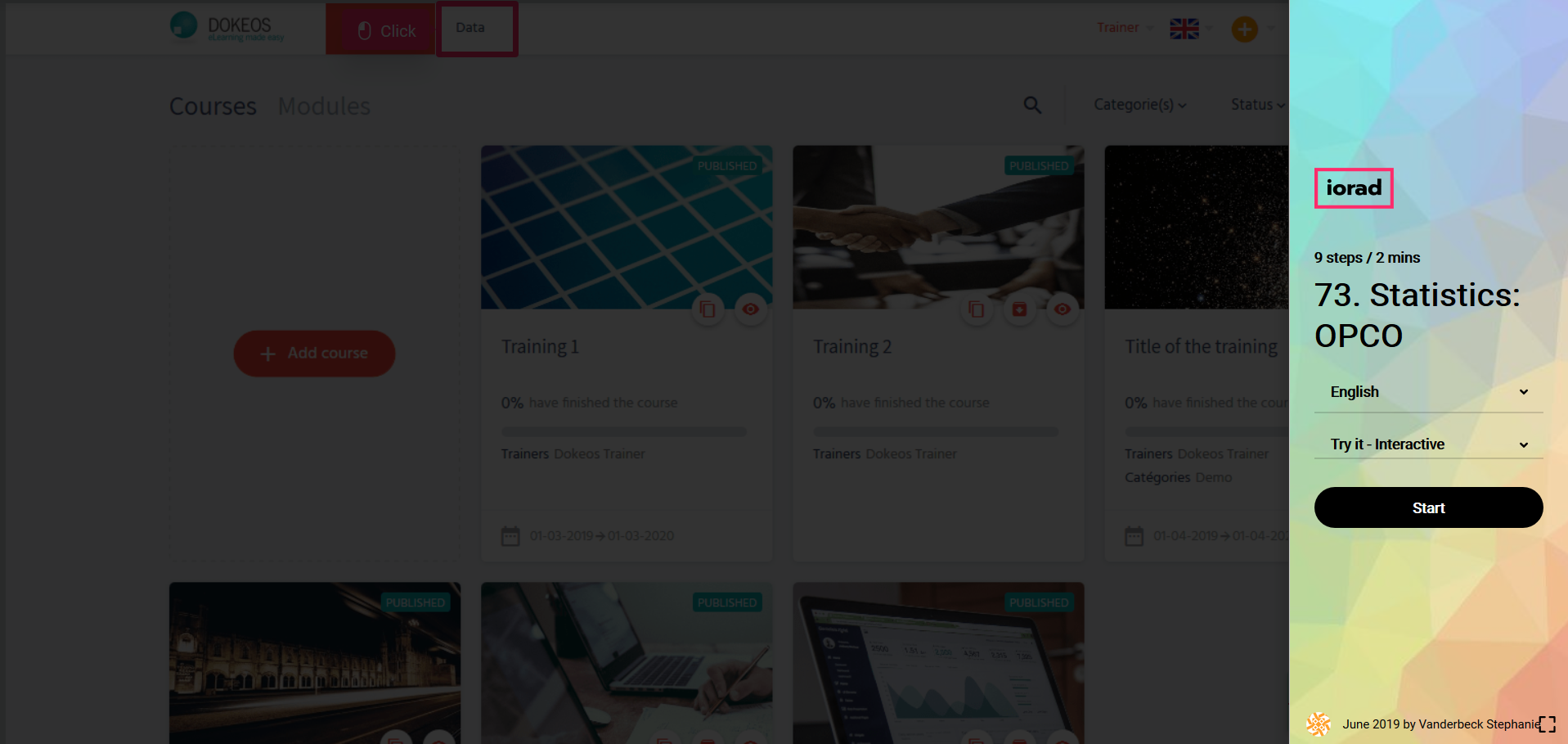Viewport: 1568px width, 744px height.
Task: Click the iorad logo
Action: click(x=1353, y=188)
